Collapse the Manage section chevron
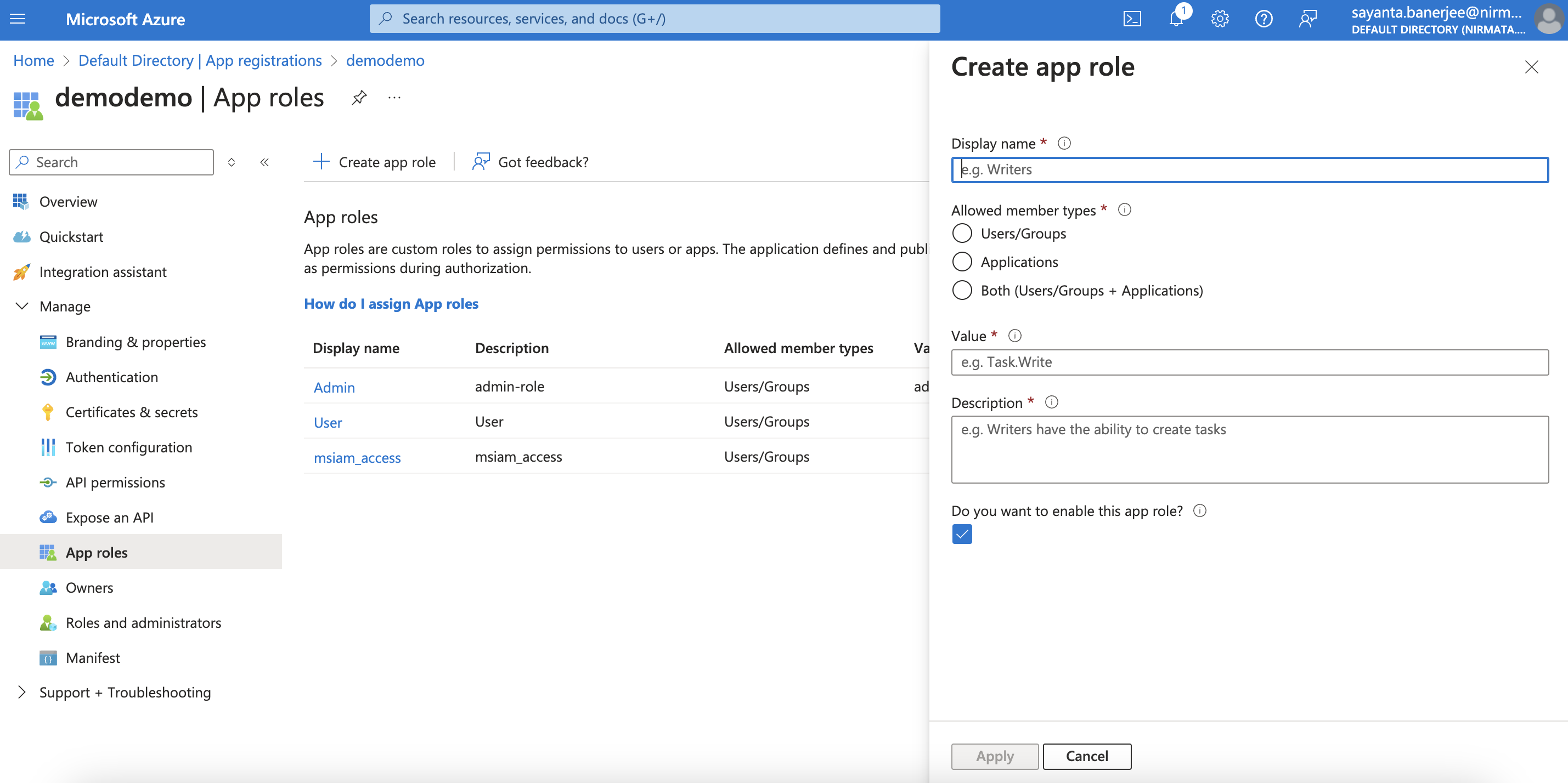The image size is (1568, 783). (x=22, y=306)
